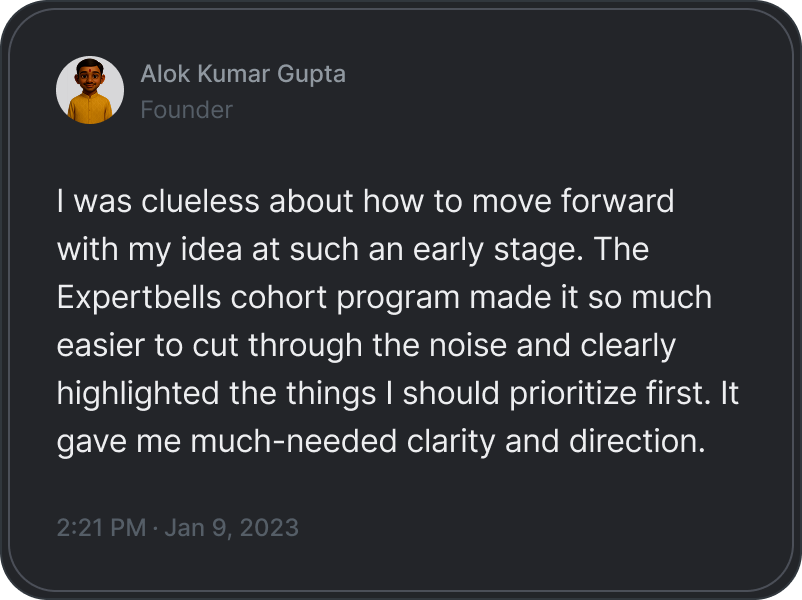Click the dot separator between time and date
The width and height of the screenshot is (802, 600).
155,528
